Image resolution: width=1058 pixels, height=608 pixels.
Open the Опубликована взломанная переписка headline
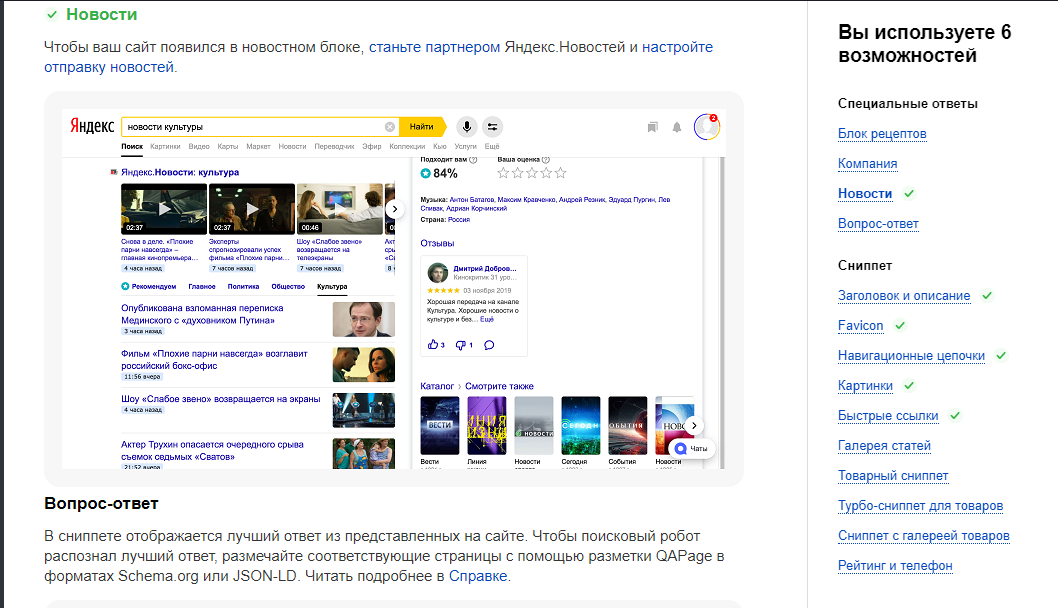(202, 314)
